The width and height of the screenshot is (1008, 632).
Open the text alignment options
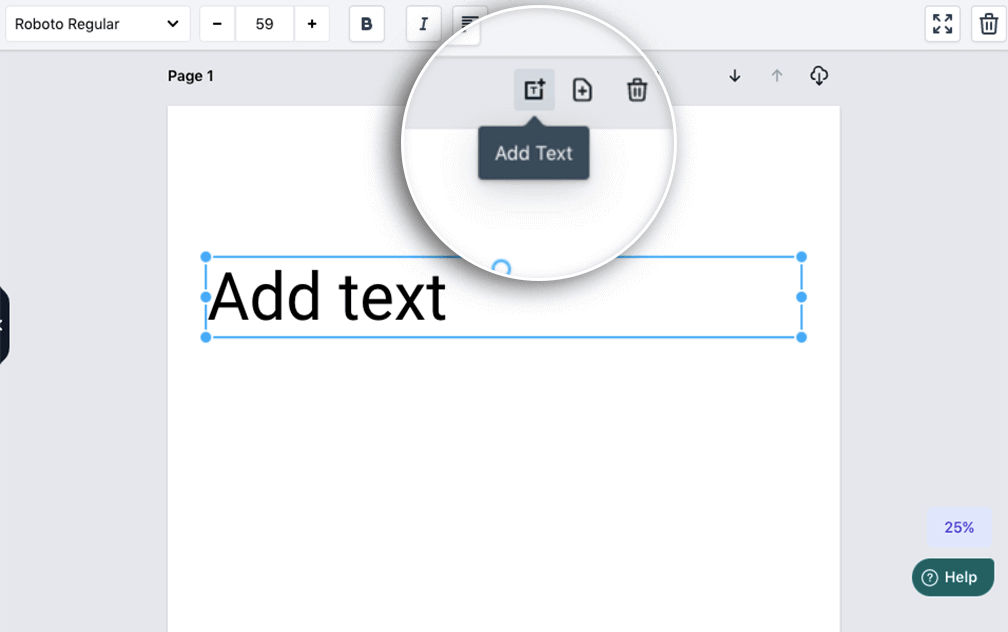coord(467,24)
